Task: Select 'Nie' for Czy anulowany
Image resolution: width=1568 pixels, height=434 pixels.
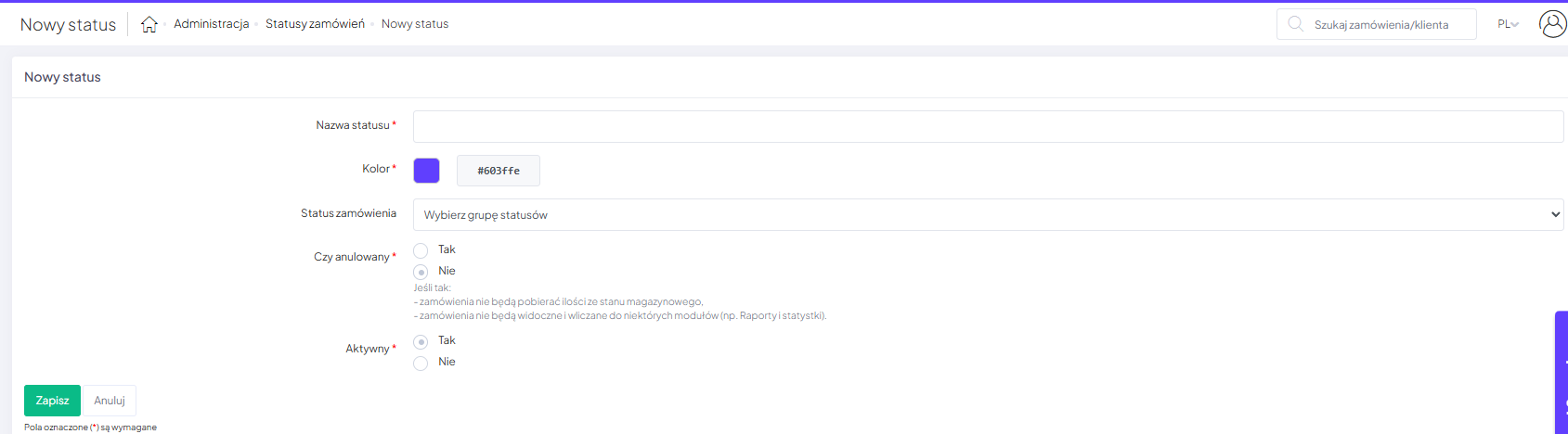Action: (x=421, y=272)
